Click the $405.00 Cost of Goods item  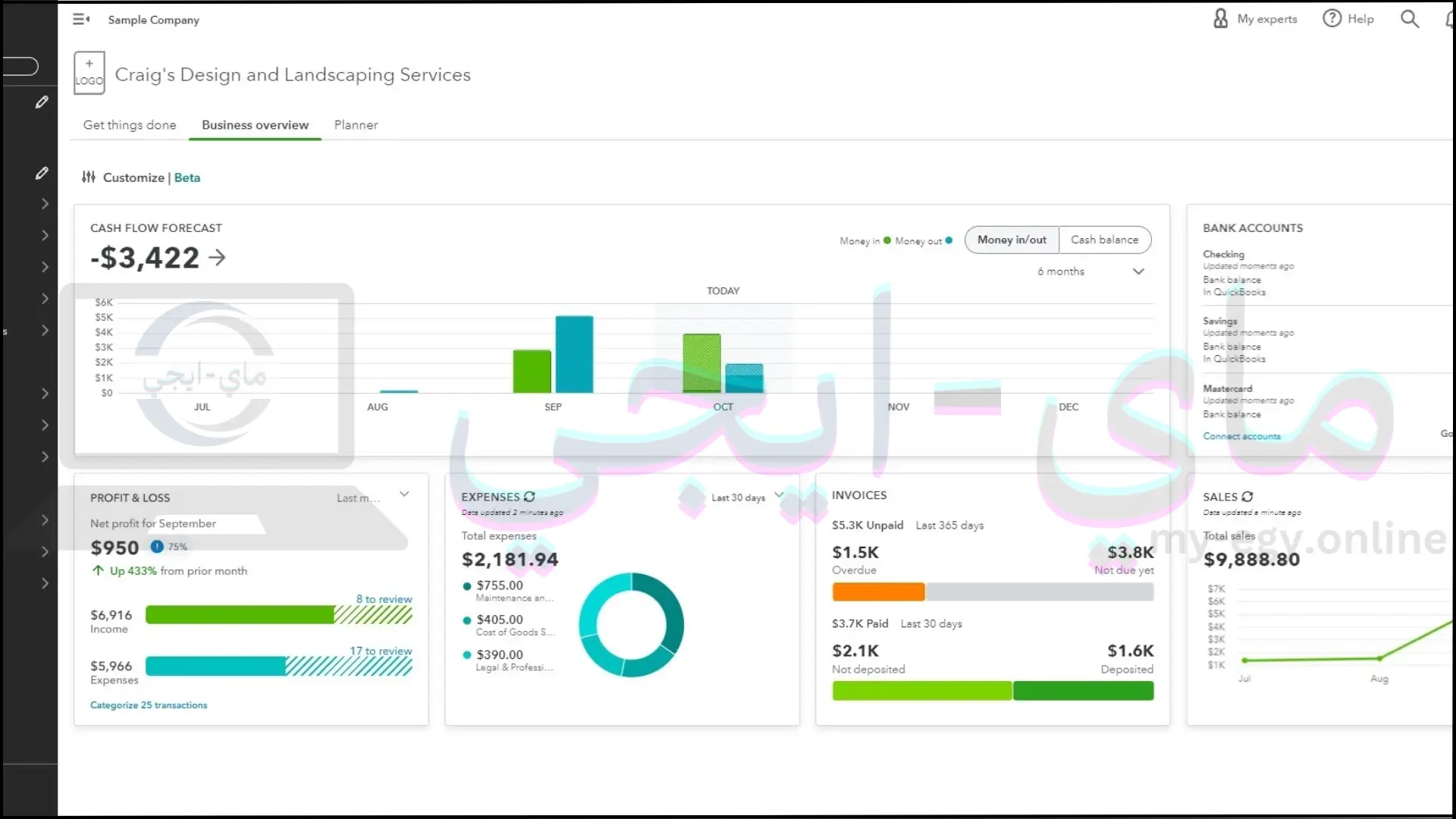pyautogui.click(x=509, y=626)
